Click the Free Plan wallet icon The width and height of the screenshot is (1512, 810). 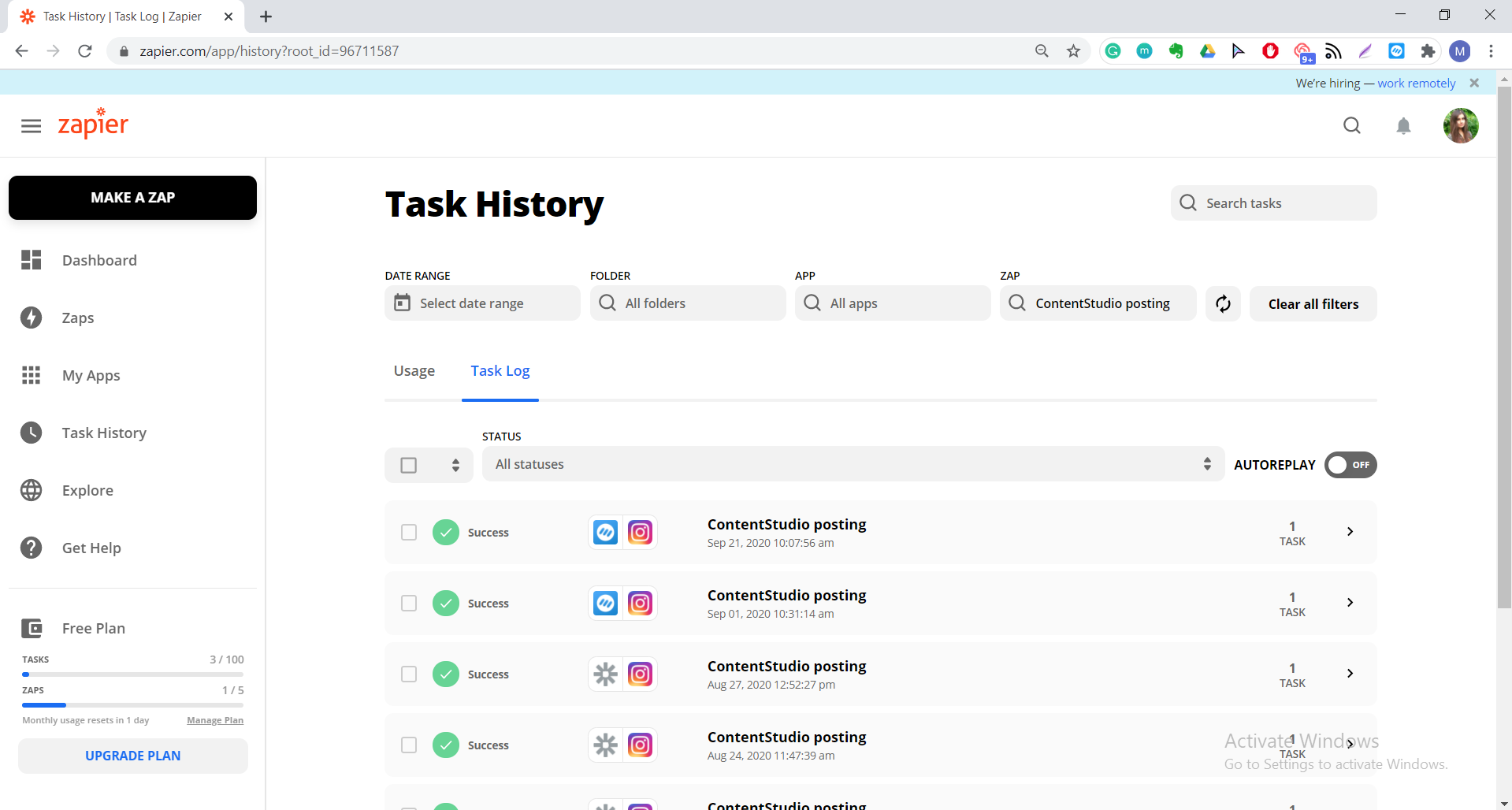32,628
